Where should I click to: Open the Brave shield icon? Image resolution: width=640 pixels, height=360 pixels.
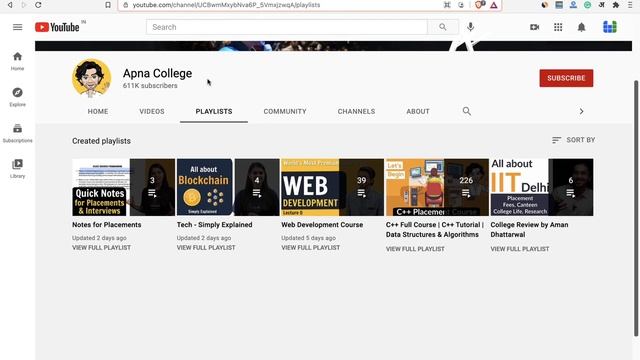(480, 5)
